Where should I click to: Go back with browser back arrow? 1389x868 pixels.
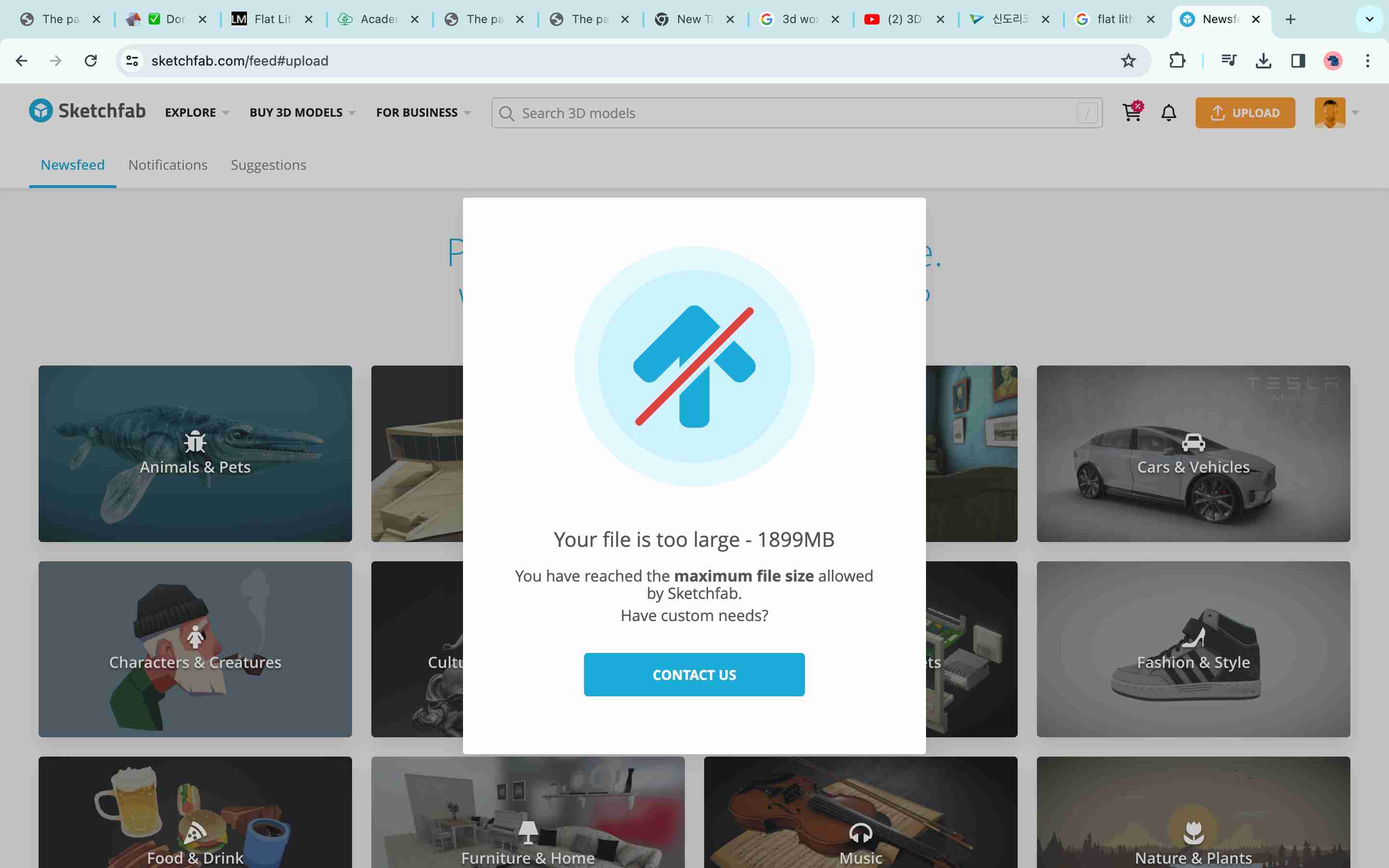tap(21, 60)
